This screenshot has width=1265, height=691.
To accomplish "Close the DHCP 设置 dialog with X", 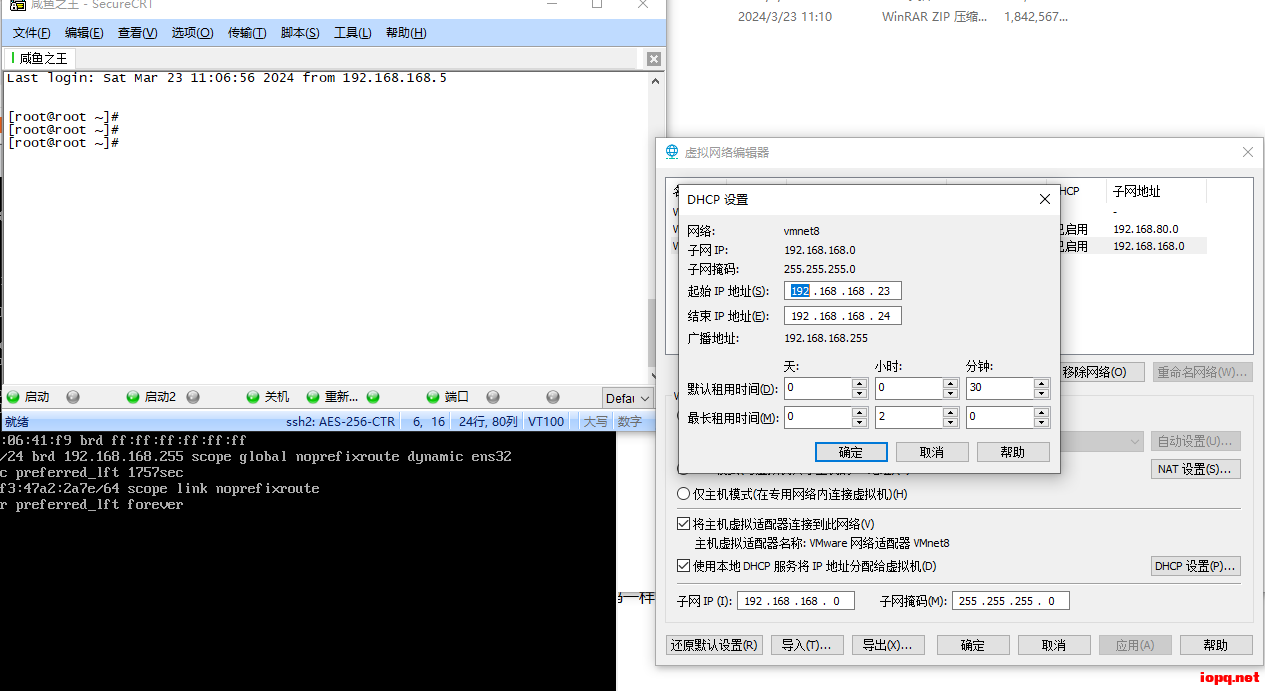I will click(1045, 199).
